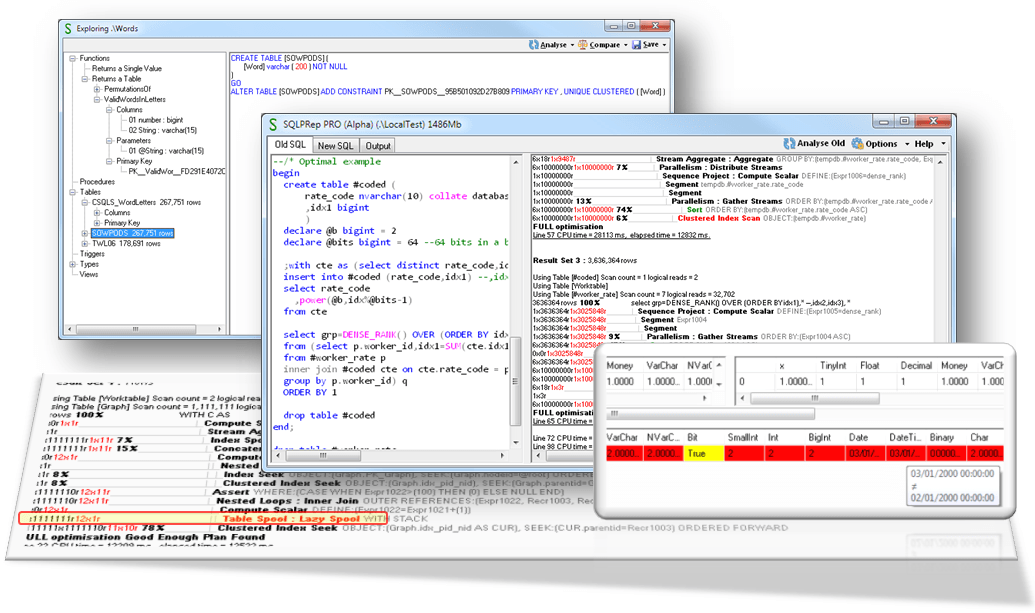Click the Decimal column header in result grid
This screenshot has height=613, width=1035.
tap(916, 366)
